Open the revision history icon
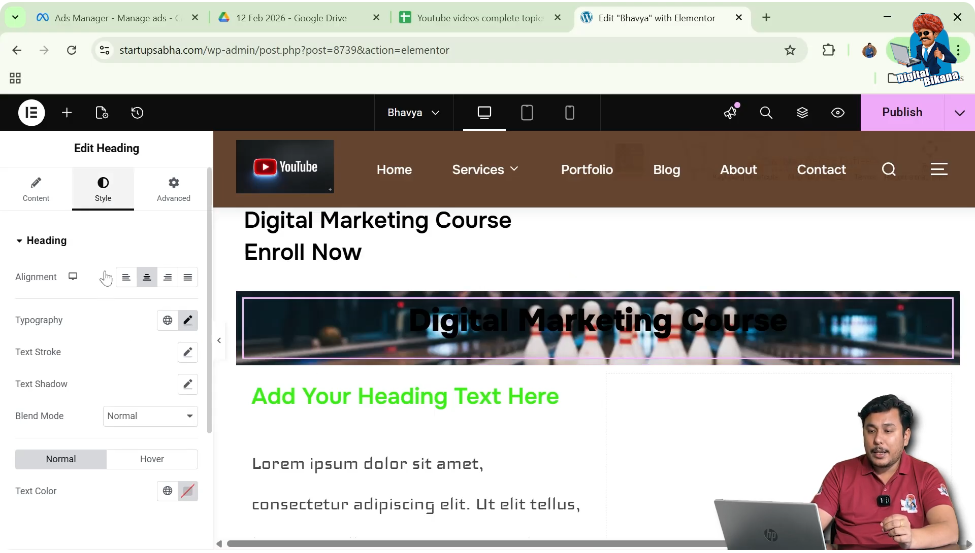 point(137,113)
